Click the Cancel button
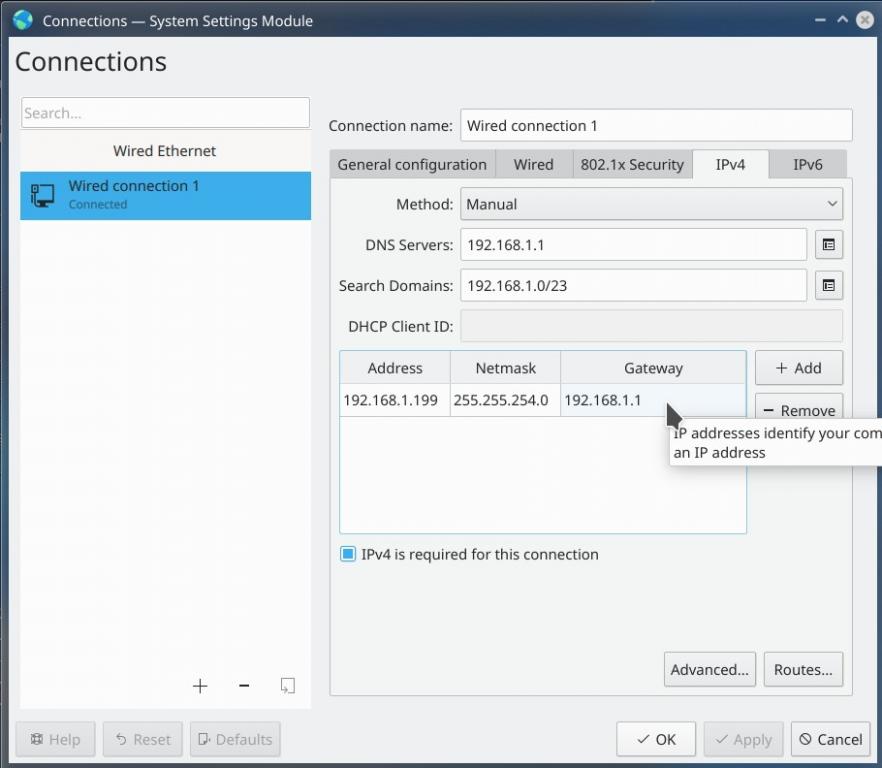 tap(830, 739)
